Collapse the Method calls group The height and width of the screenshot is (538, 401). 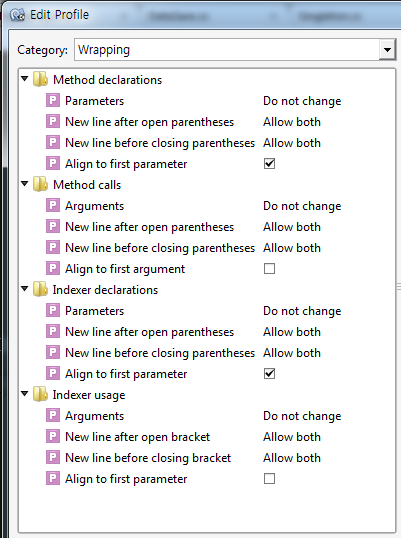(x=24, y=184)
